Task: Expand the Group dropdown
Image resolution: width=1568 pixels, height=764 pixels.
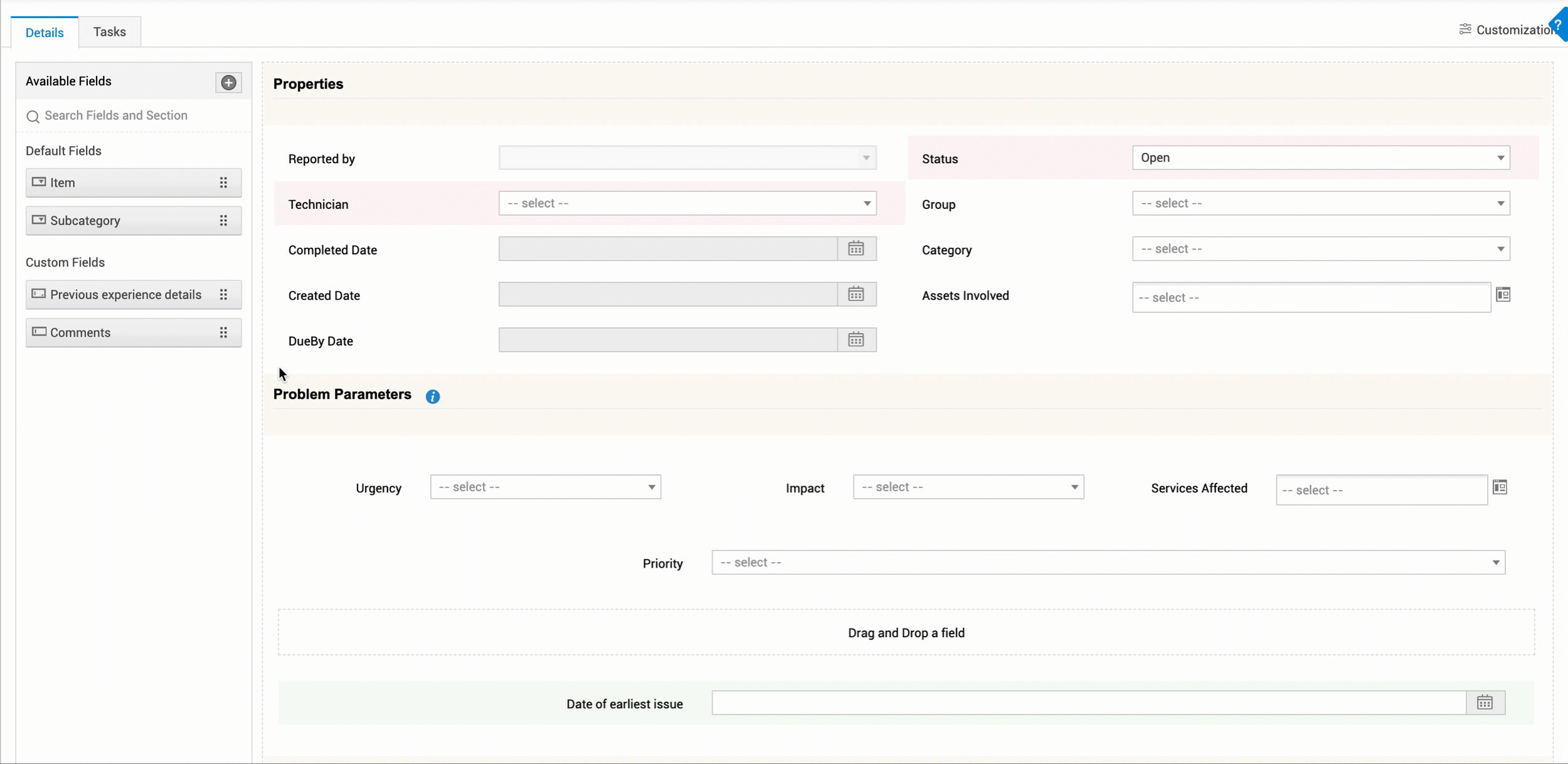Action: point(1321,203)
